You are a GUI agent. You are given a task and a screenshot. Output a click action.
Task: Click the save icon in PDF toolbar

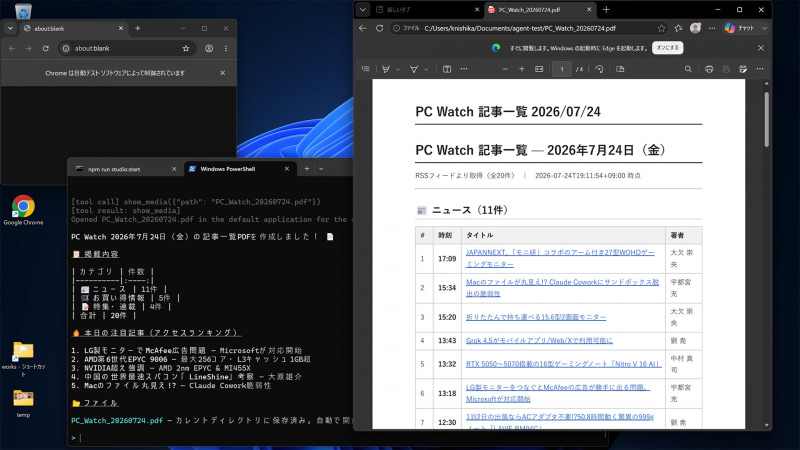(726, 69)
